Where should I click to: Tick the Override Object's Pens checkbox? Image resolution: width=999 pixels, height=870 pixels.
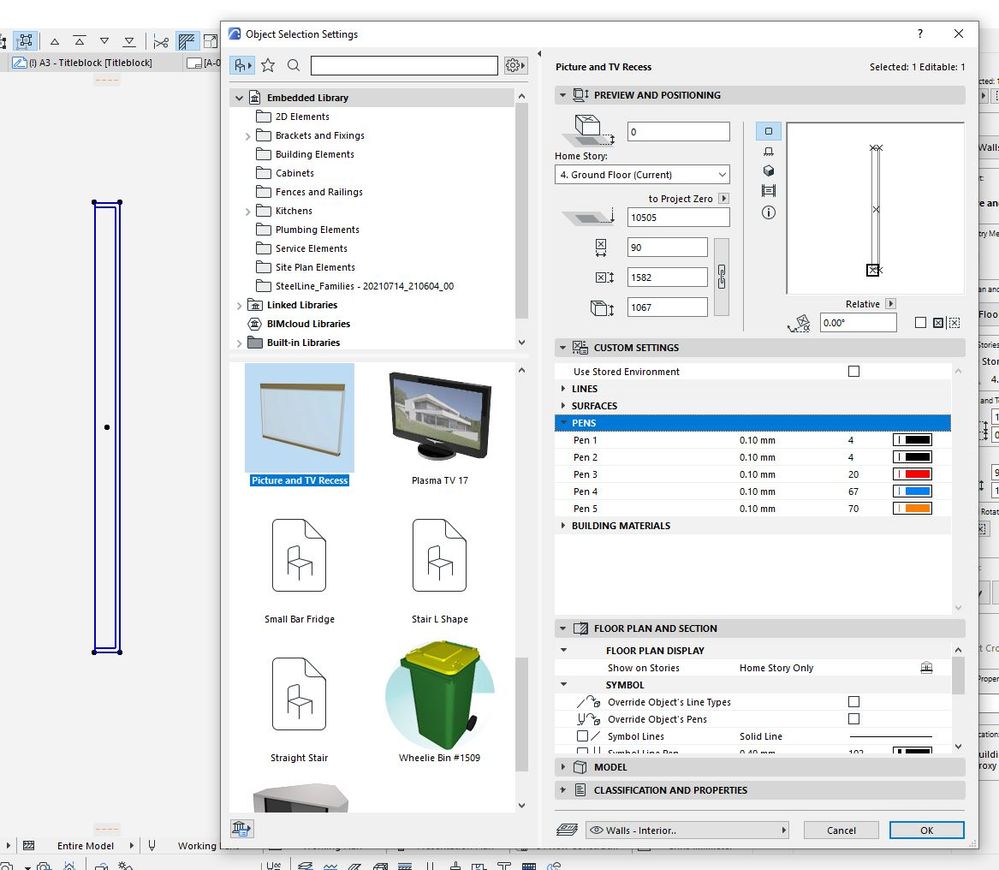coord(853,719)
